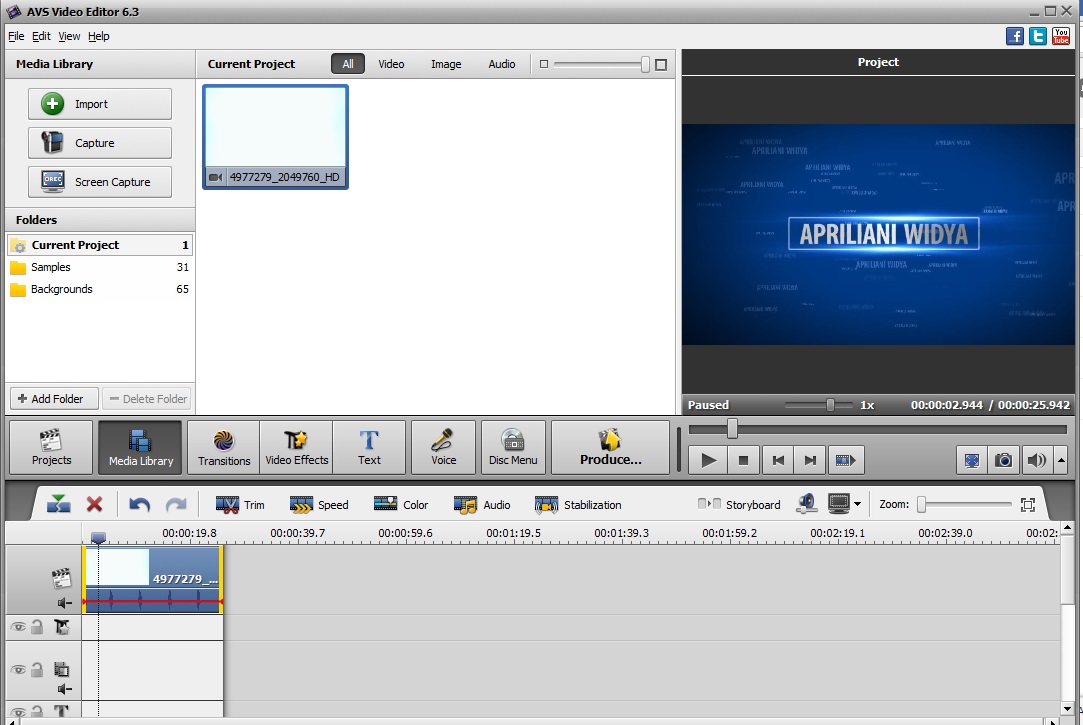Open the Edit menu
The width and height of the screenshot is (1083, 725).
[41, 36]
